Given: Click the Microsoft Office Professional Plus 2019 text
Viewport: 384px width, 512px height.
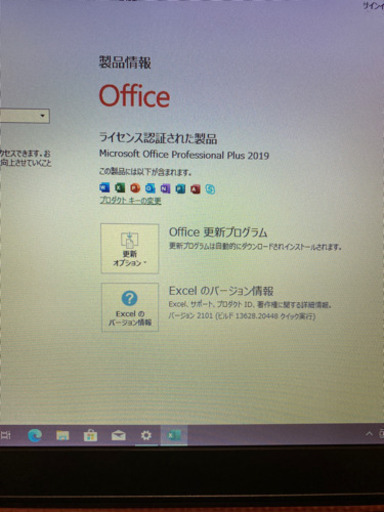Looking at the screenshot, I should click(184, 155).
